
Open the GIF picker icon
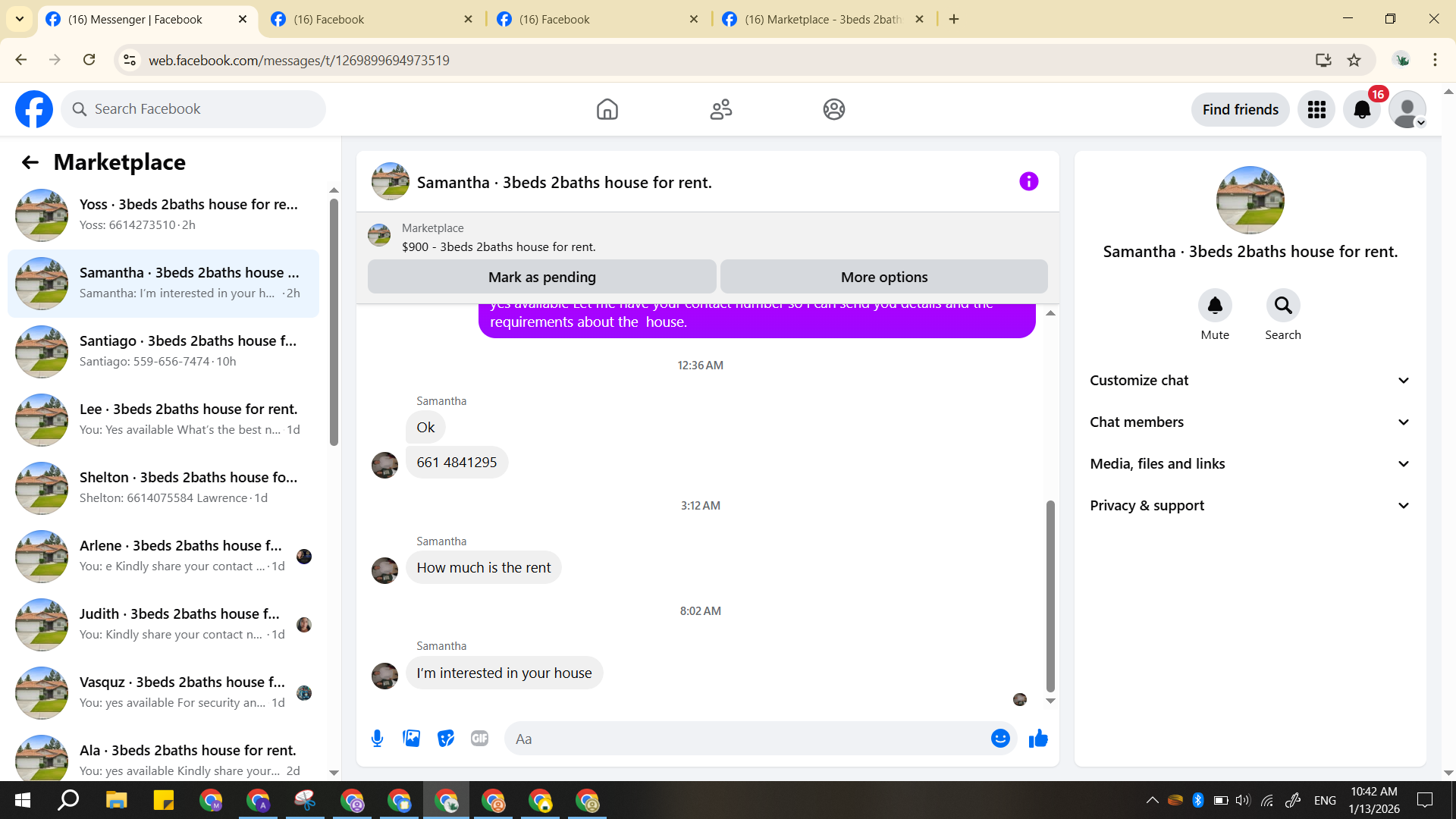point(479,739)
